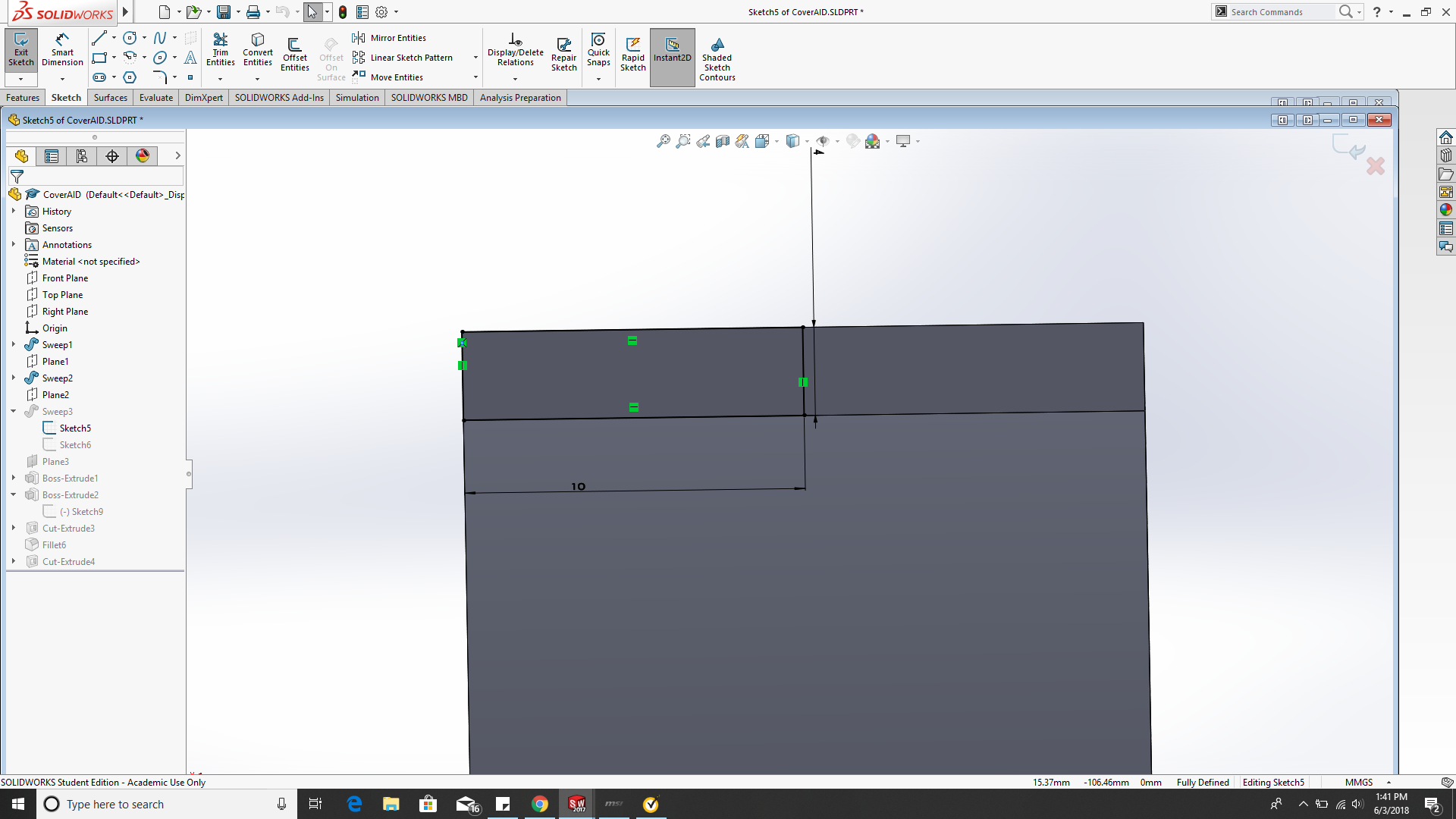Image resolution: width=1456 pixels, height=819 pixels.
Task: Open the PropertyManager panel tab
Action: click(x=52, y=156)
